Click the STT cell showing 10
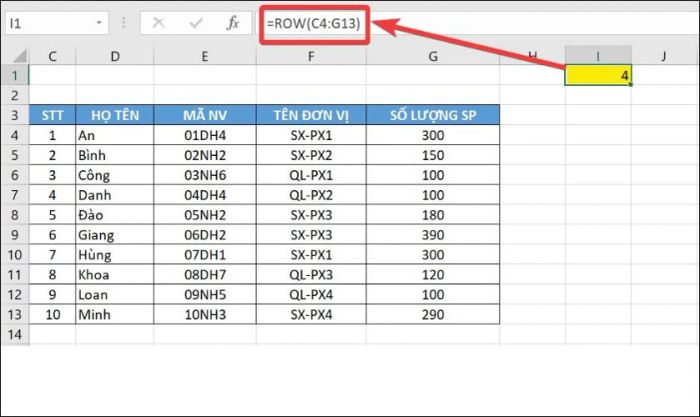Image resolution: width=700 pixels, height=417 pixels. click(x=52, y=314)
